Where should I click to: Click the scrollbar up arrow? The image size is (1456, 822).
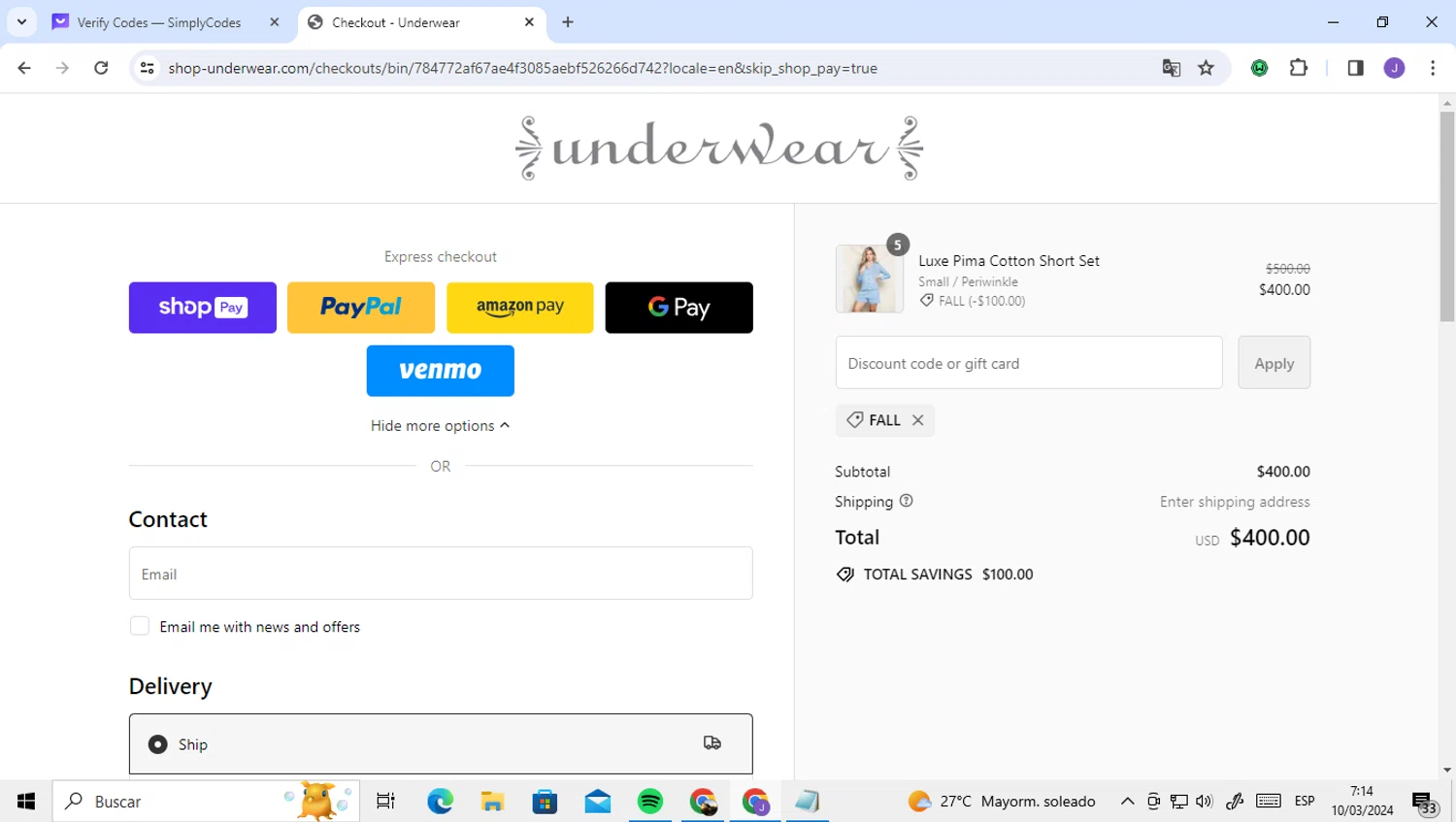pyautogui.click(x=1447, y=102)
